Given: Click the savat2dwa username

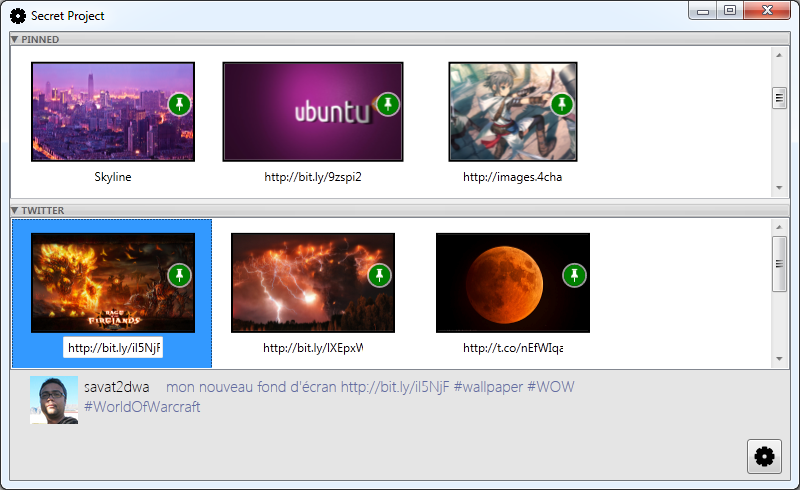Looking at the screenshot, I should point(117,387).
